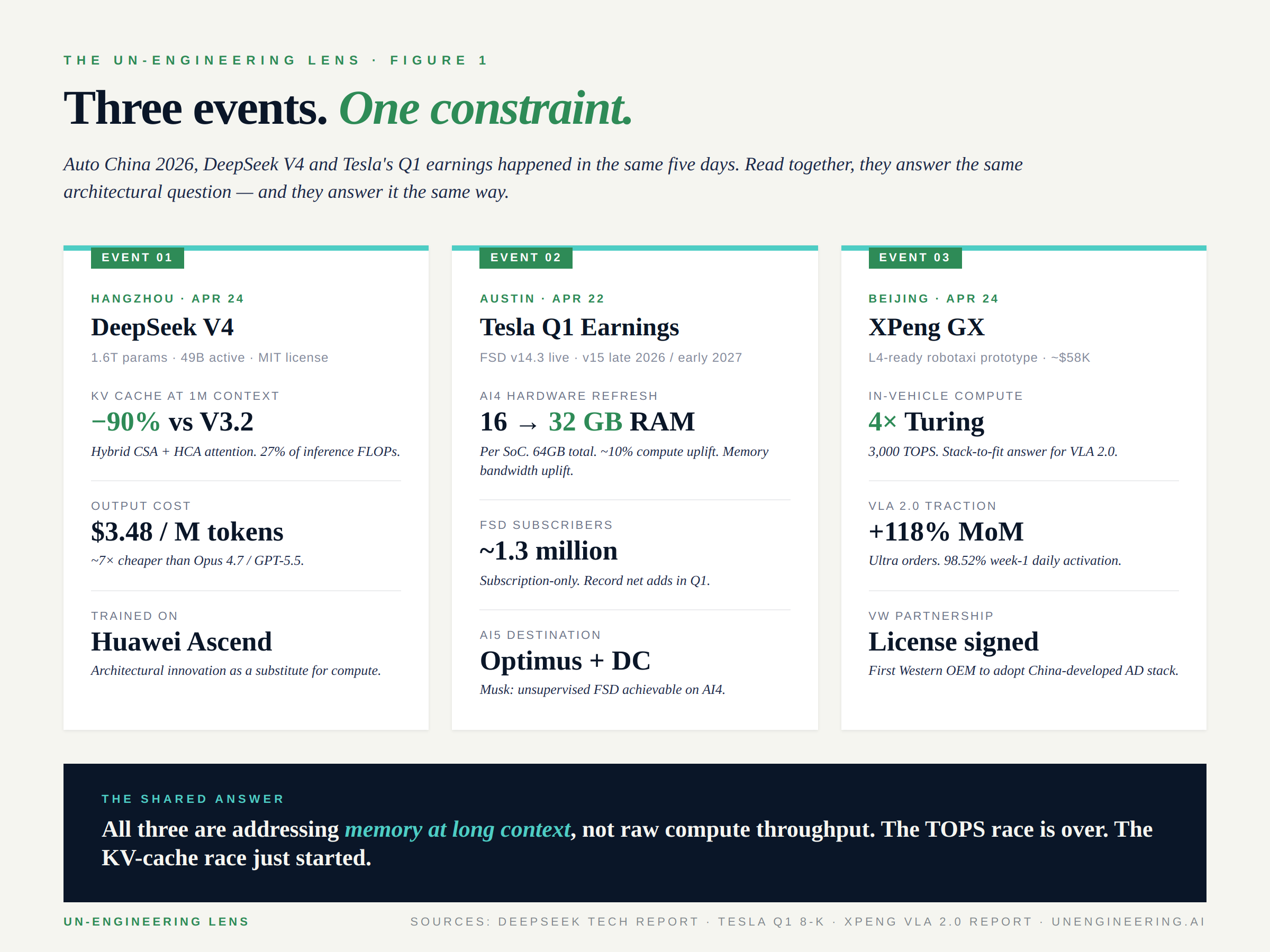Click the "3,000 TOPS. Stack-to-fit answer" note

click(x=993, y=452)
